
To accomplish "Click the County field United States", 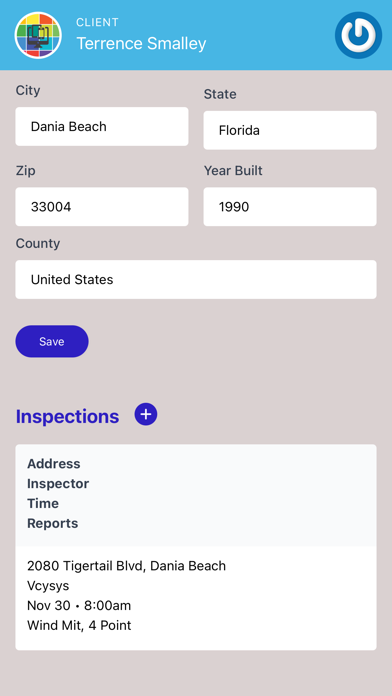I will click(x=196, y=279).
